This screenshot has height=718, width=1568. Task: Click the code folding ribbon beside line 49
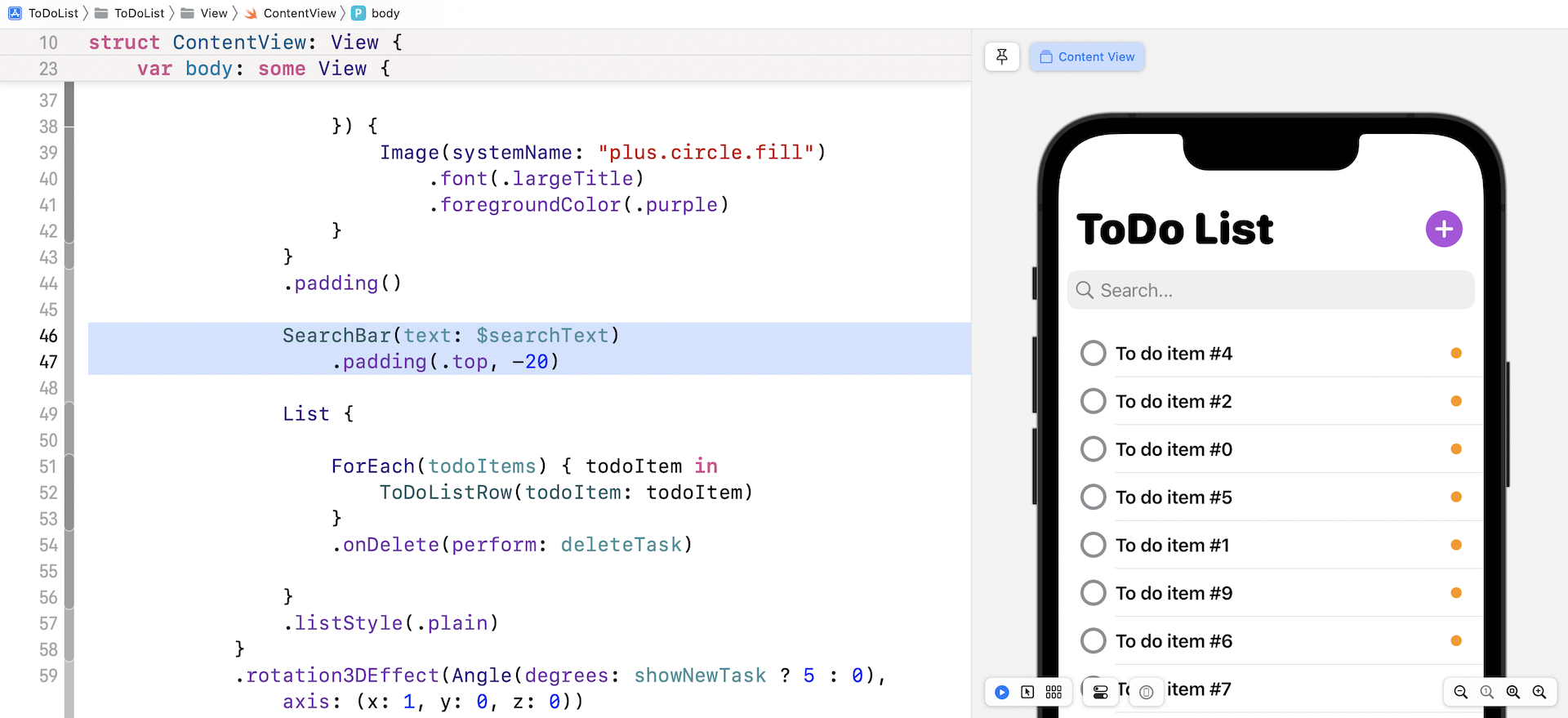(69, 414)
